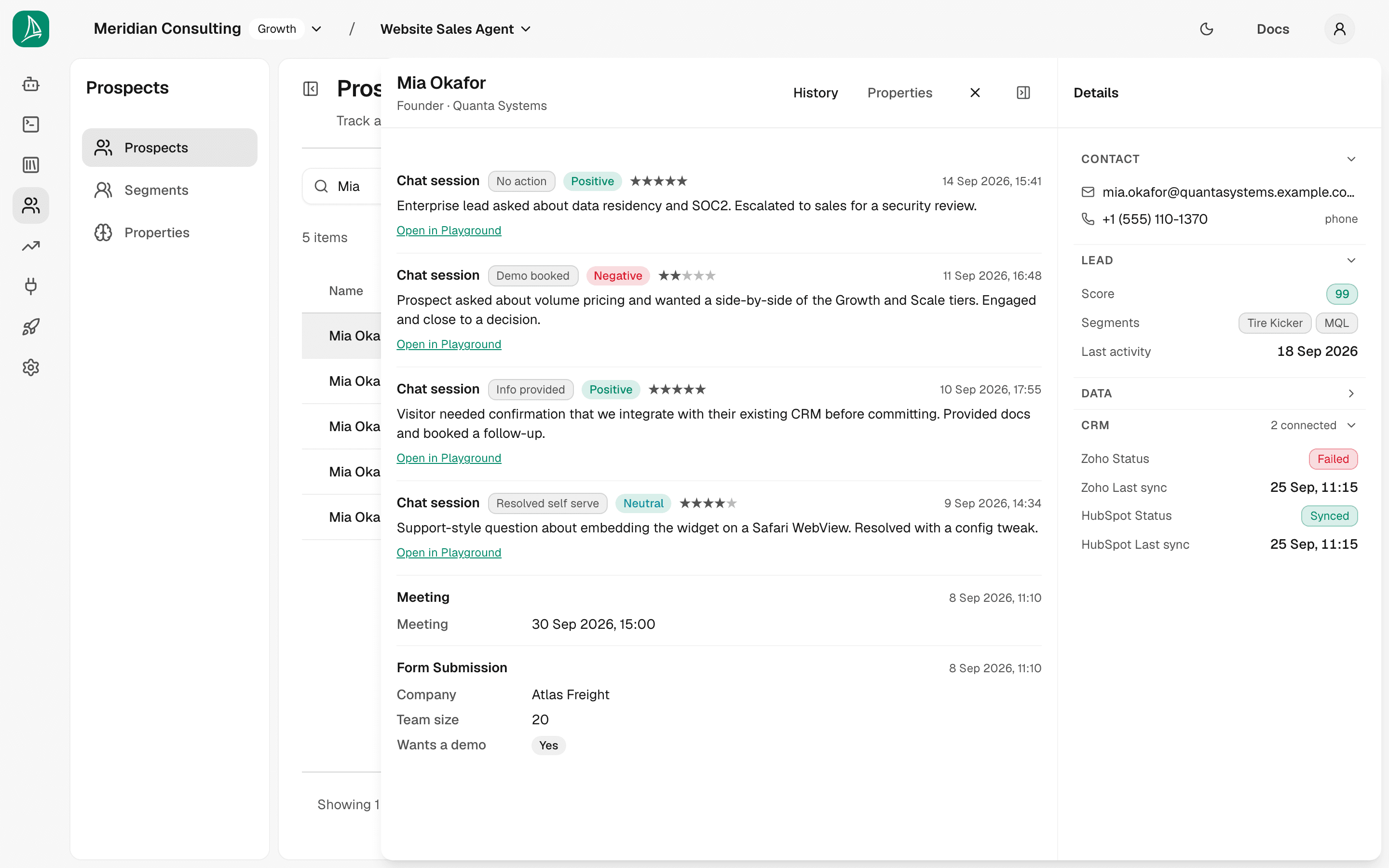1389x868 pixels.
Task: Select Properties in the left menu
Action: (x=169, y=232)
